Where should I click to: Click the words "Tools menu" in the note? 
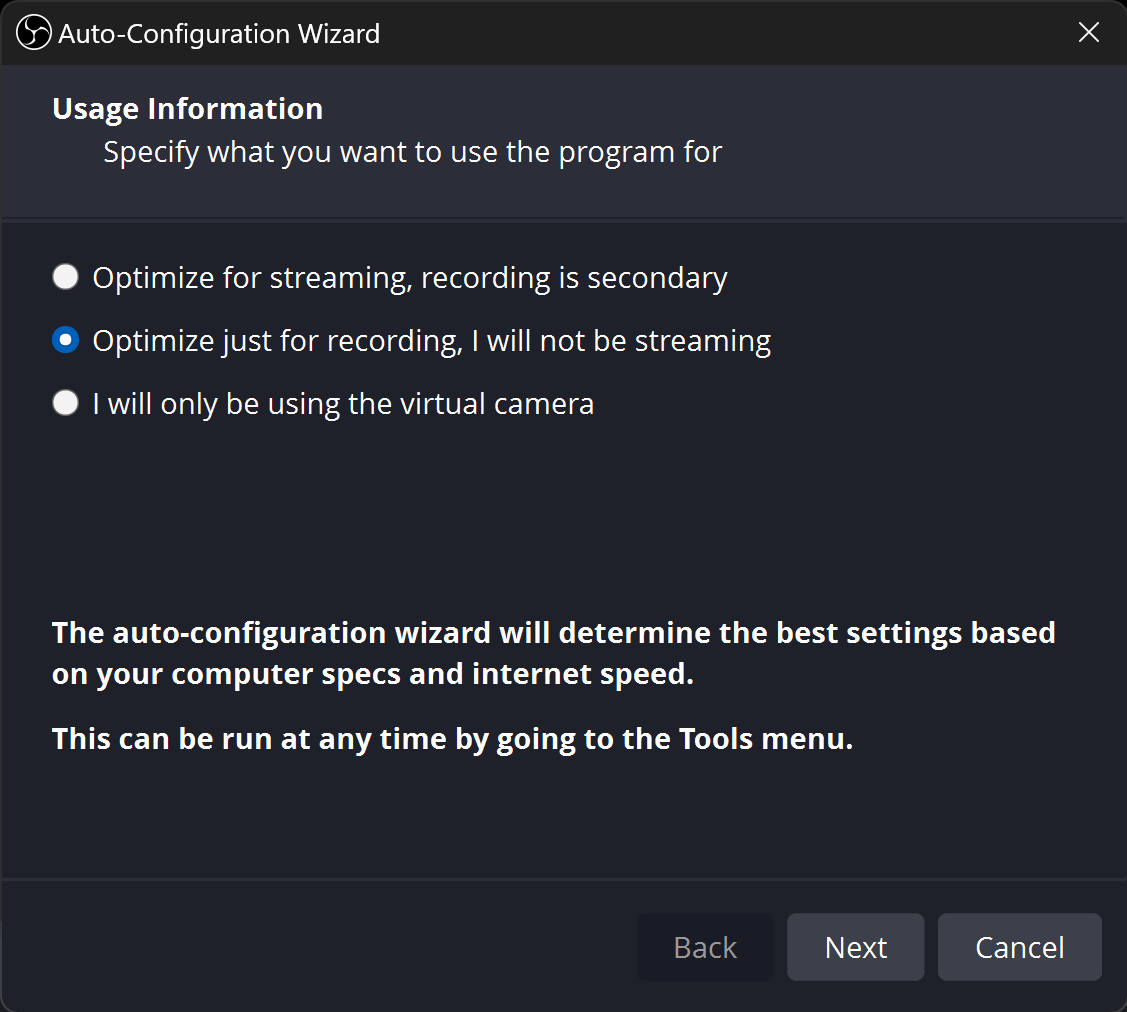click(765, 740)
